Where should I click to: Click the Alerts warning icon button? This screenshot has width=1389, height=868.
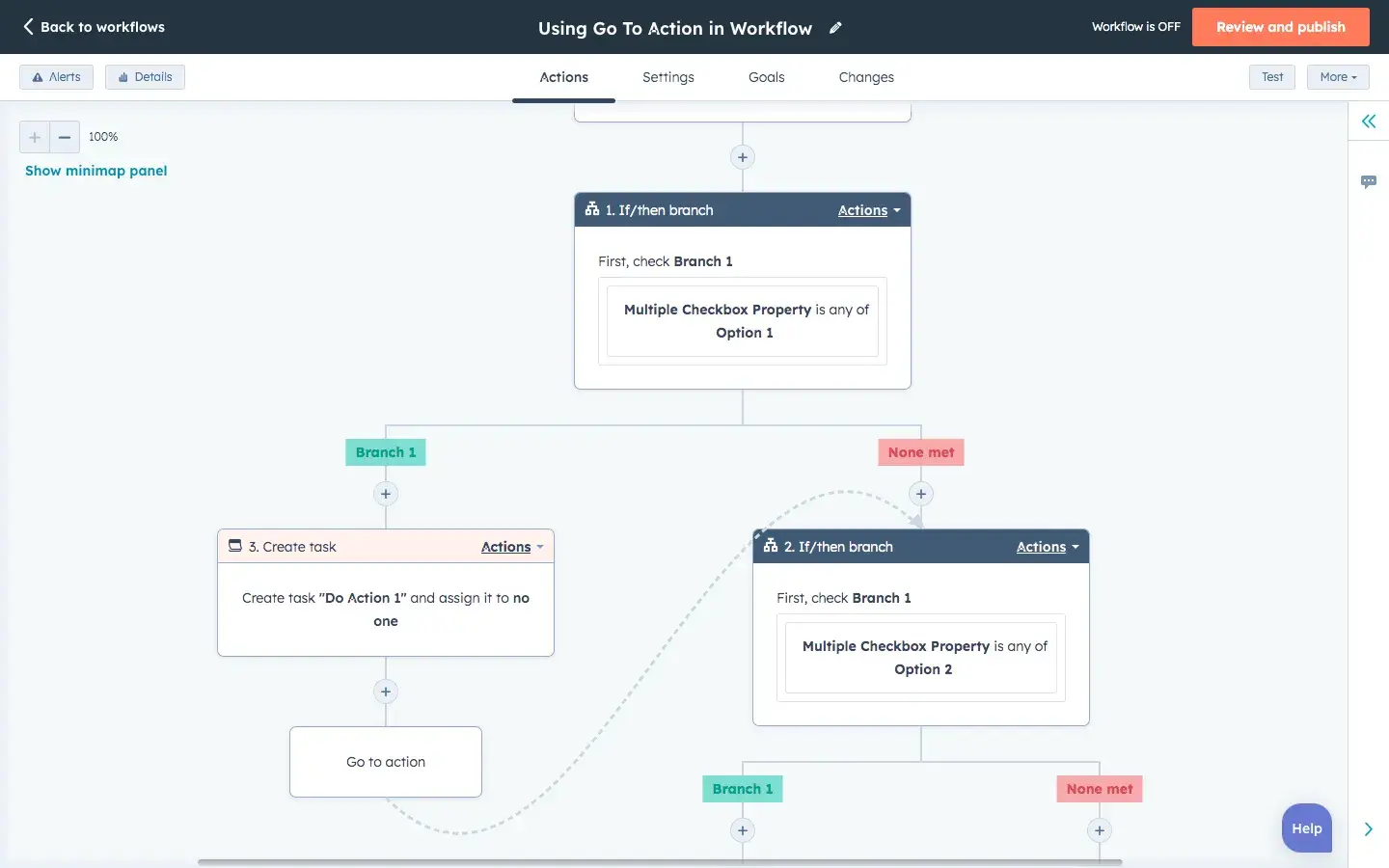[56, 76]
